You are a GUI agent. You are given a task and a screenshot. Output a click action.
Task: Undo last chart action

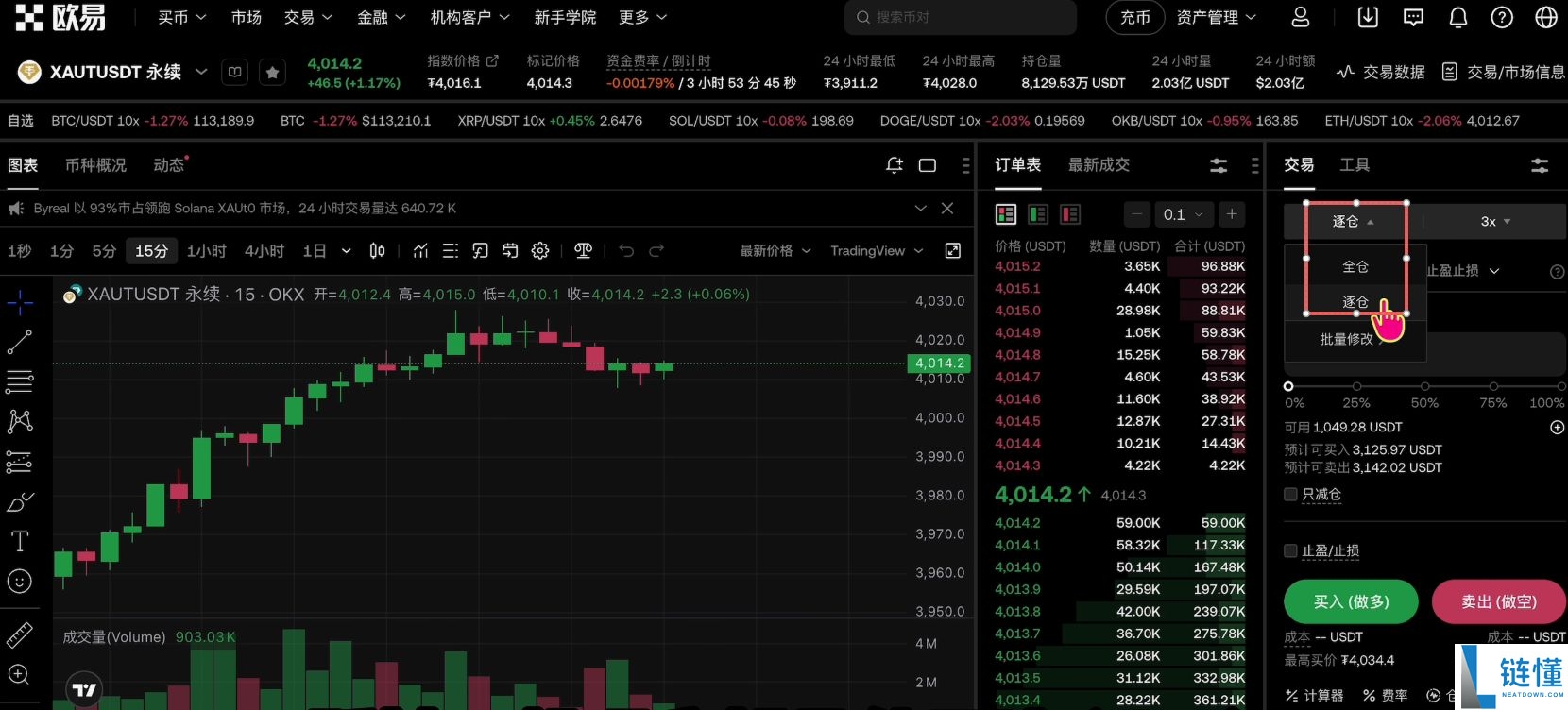(626, 250)
